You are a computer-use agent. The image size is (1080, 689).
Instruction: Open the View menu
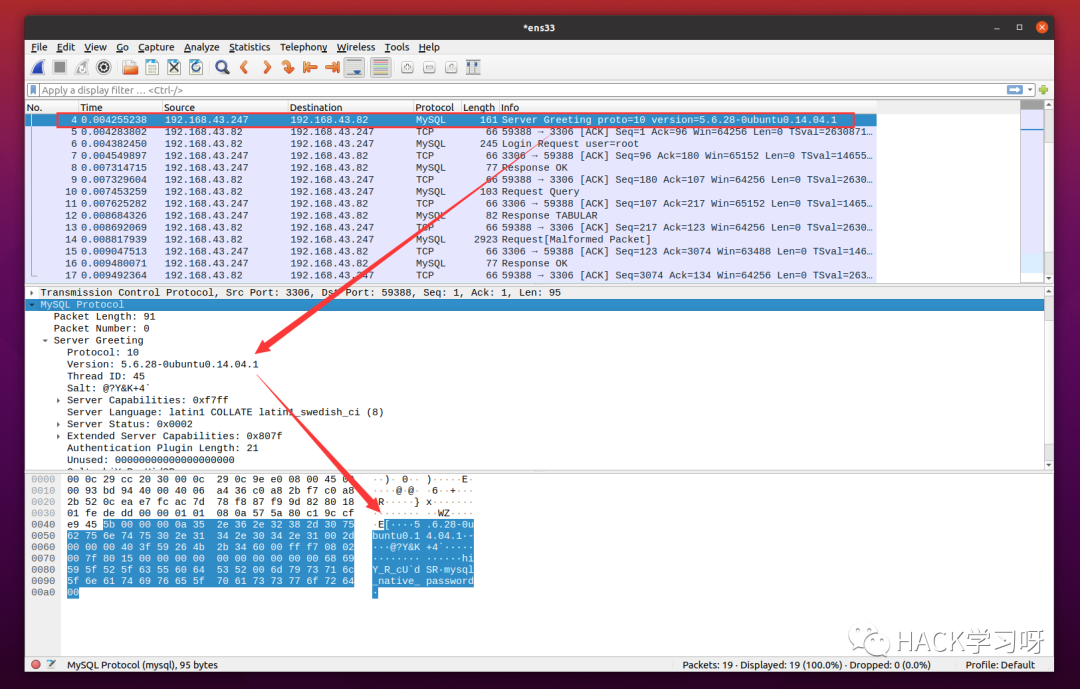pos(95,47)
